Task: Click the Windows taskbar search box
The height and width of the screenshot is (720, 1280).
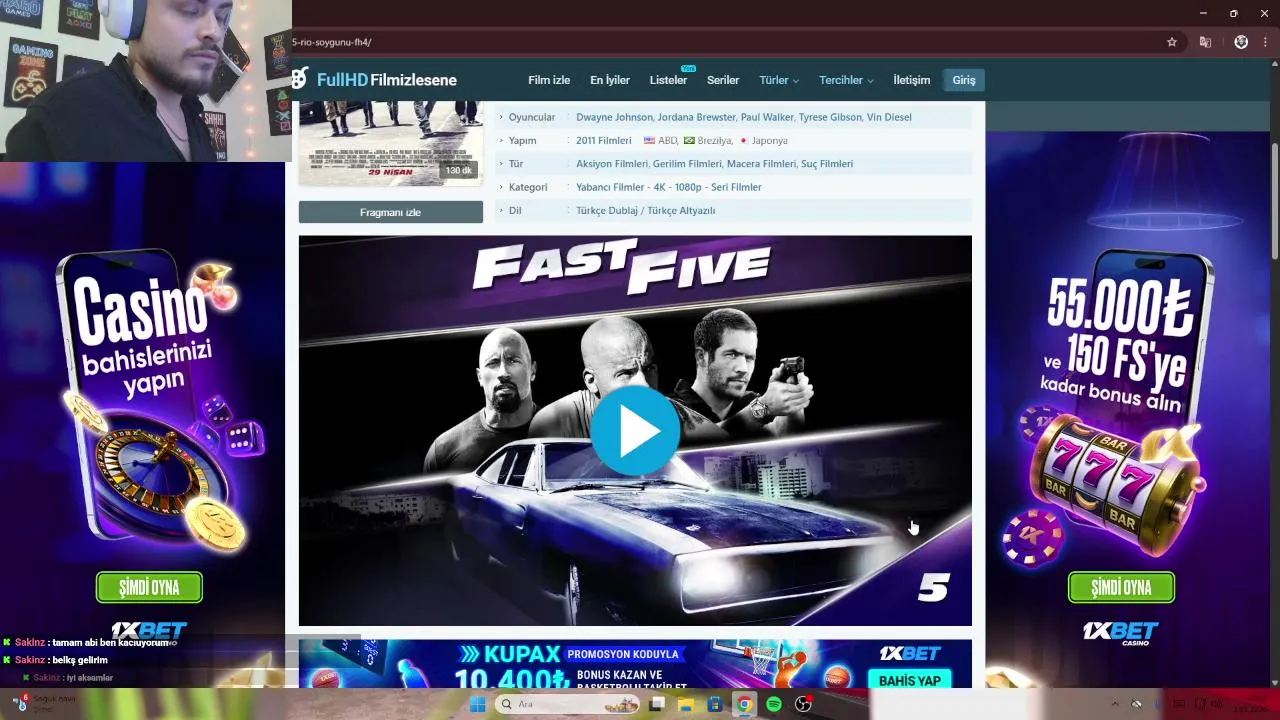Action: (x=568, y=704)
